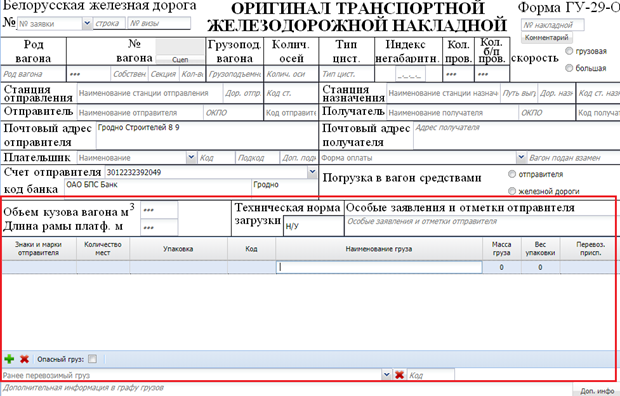
Task: Focus the № накладной input field
Action: coord(552,25)
